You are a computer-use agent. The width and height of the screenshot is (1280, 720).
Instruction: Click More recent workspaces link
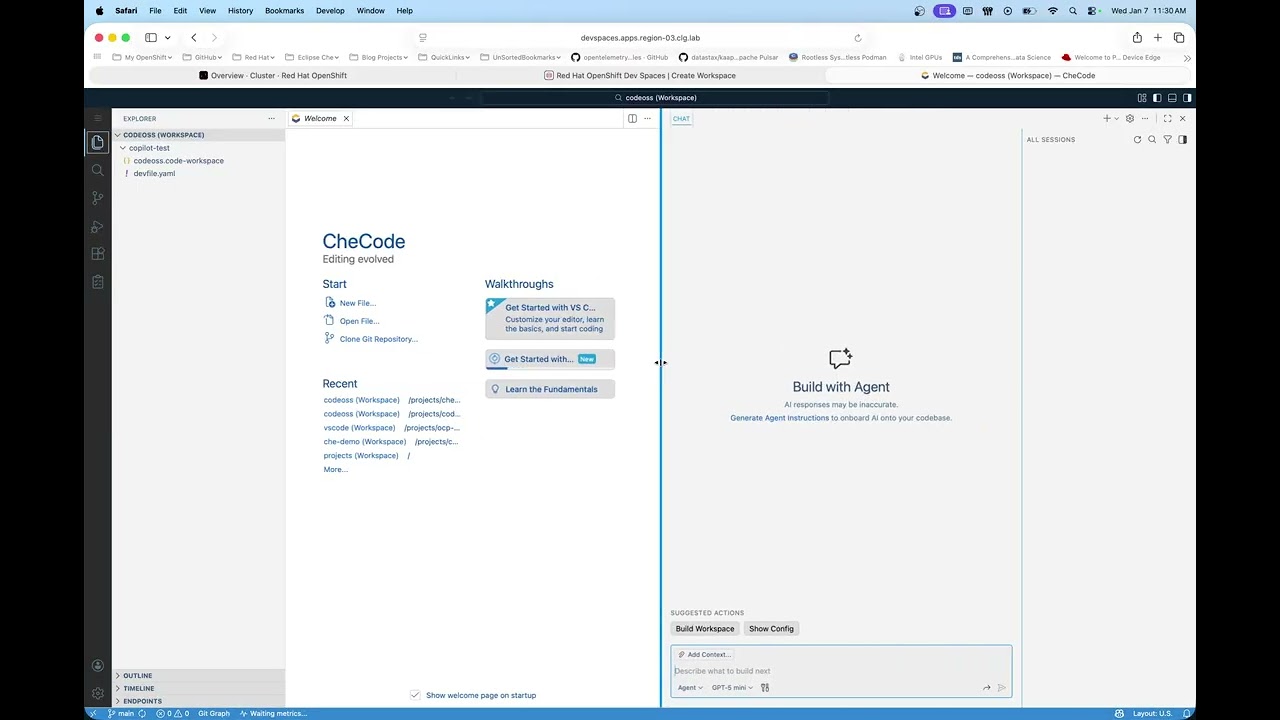point(335,470)
